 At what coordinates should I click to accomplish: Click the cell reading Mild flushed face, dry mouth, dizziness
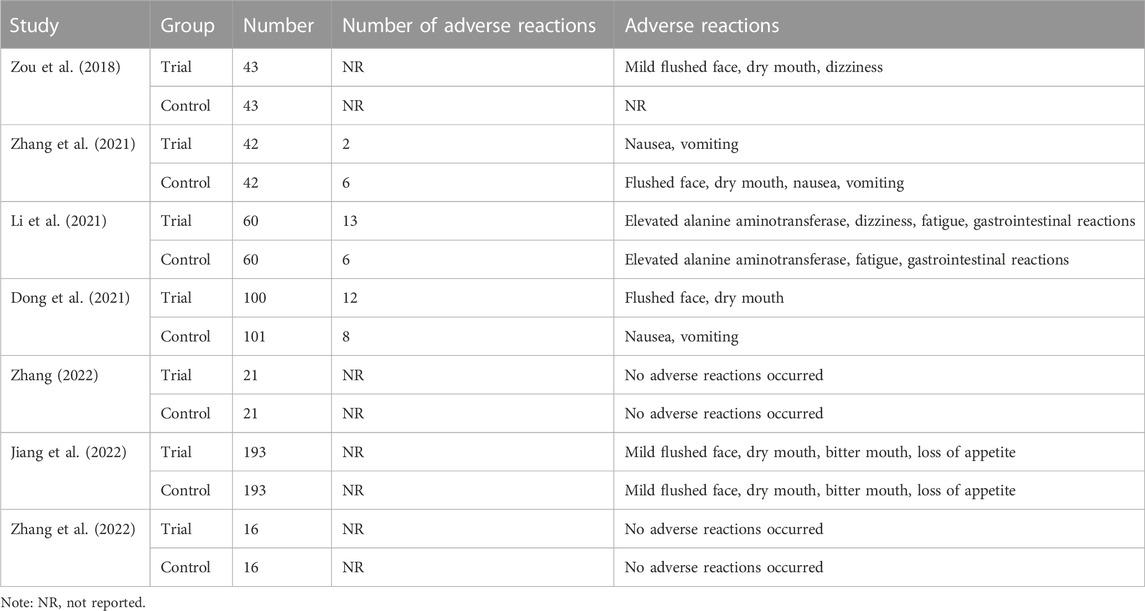[754, 67]
